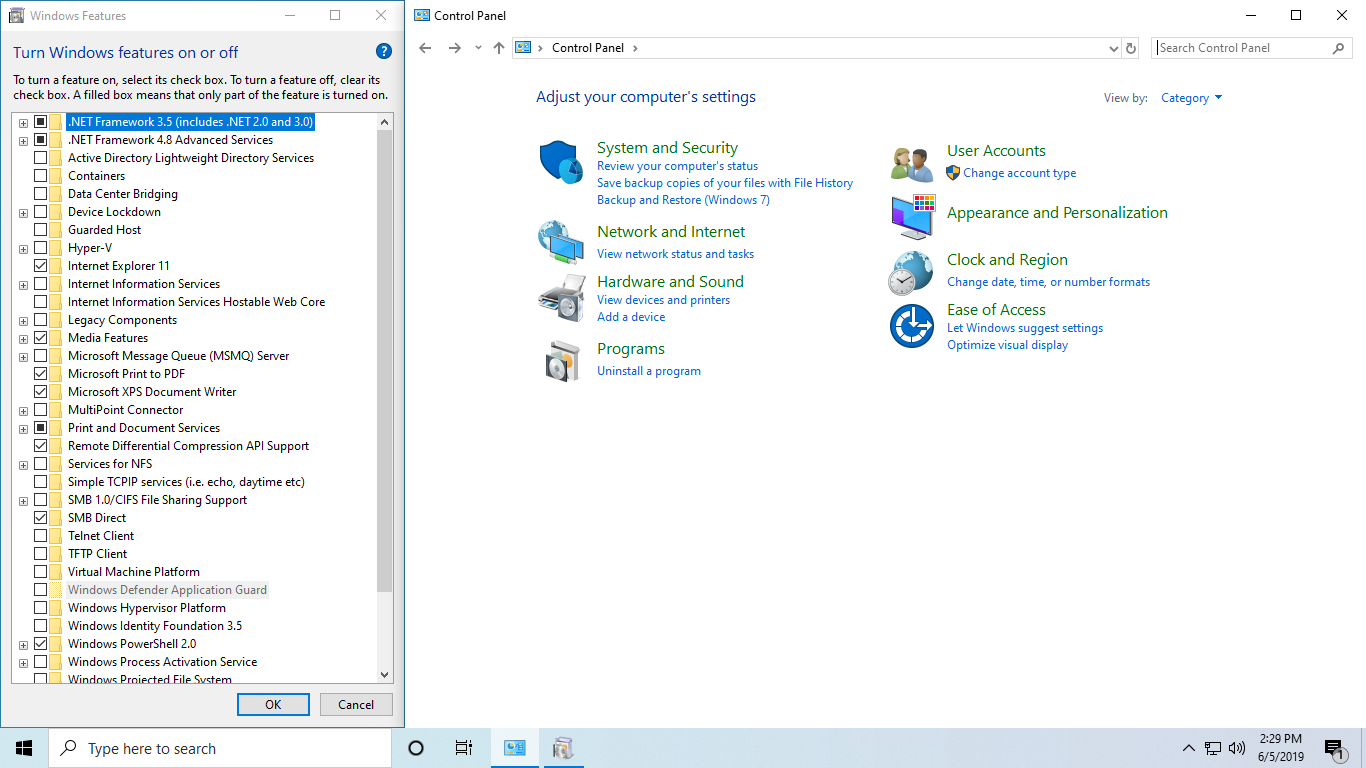Expand .NET Framework 3.5 tree node
This screenshot has height=768, width=1366.
coord(23,122)
